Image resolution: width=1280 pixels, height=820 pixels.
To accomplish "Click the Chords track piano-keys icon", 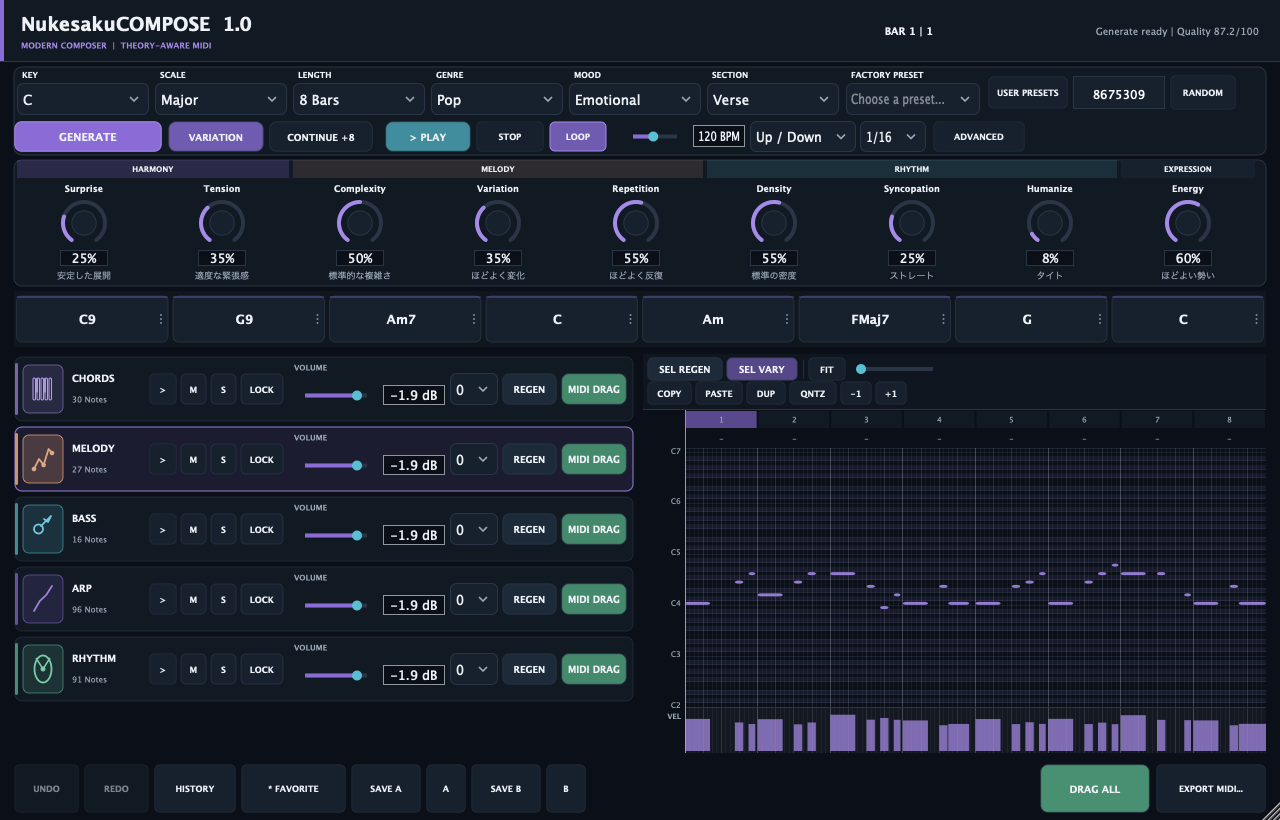I will [x=43, y=389].
